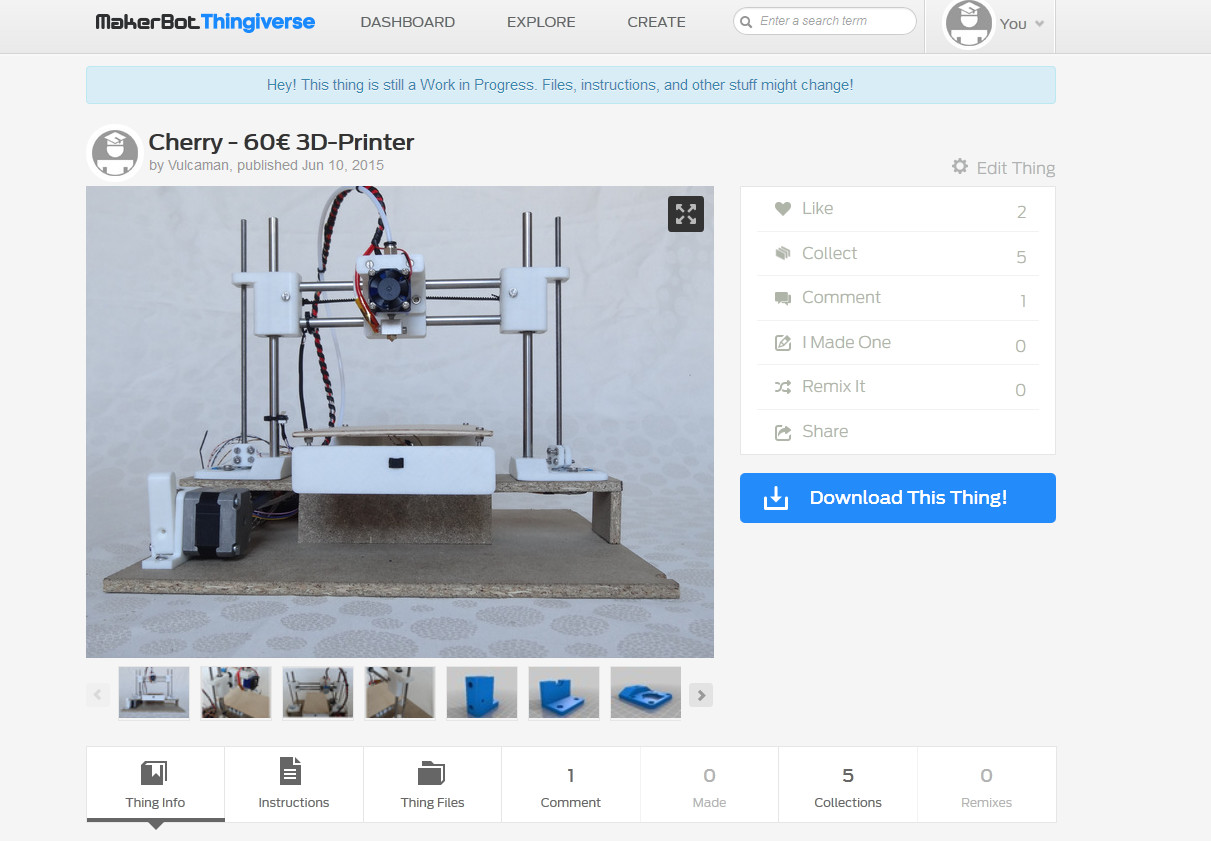Select the first printer front-view thumbnail
The height and width of the screenshot is (841, 1211).
click(x=154, y=693)
